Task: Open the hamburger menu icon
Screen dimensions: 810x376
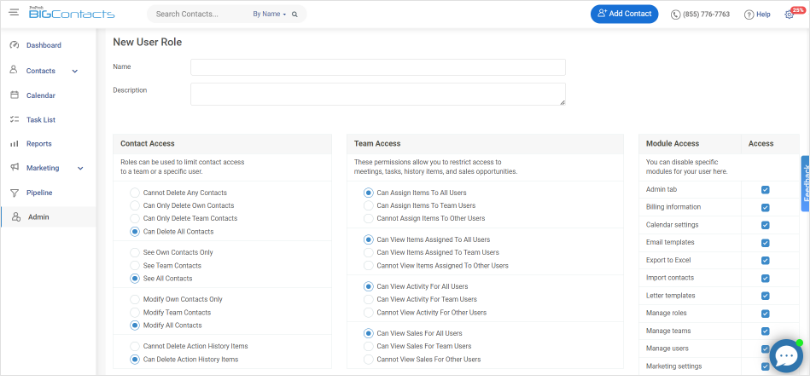Action: (x=14, y=12)
